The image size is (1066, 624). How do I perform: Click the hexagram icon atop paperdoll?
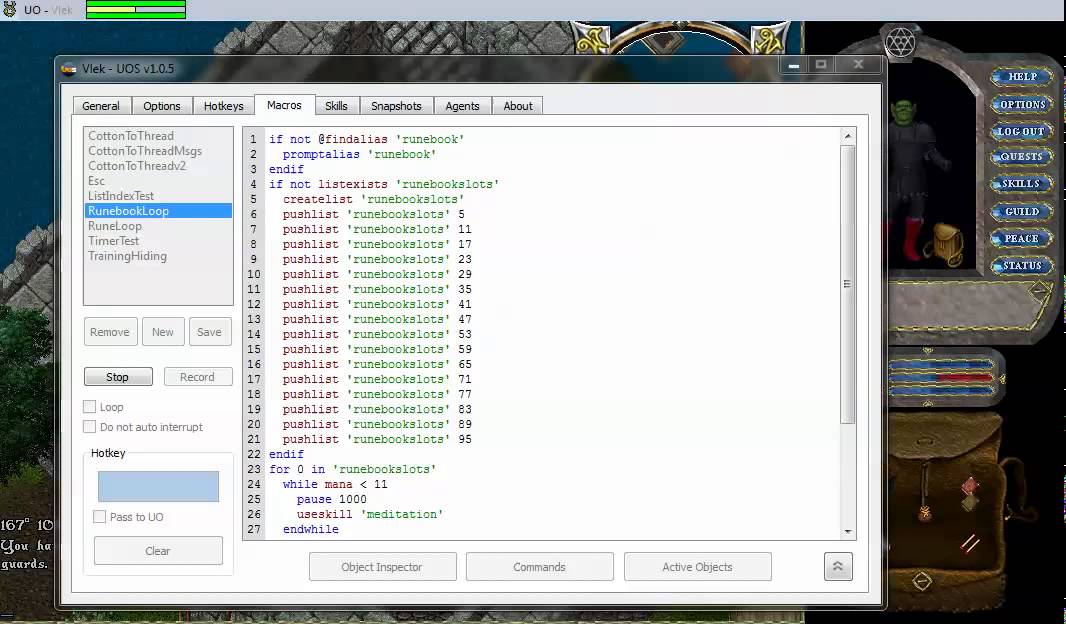pyautogui.click(x=900, y=43)
